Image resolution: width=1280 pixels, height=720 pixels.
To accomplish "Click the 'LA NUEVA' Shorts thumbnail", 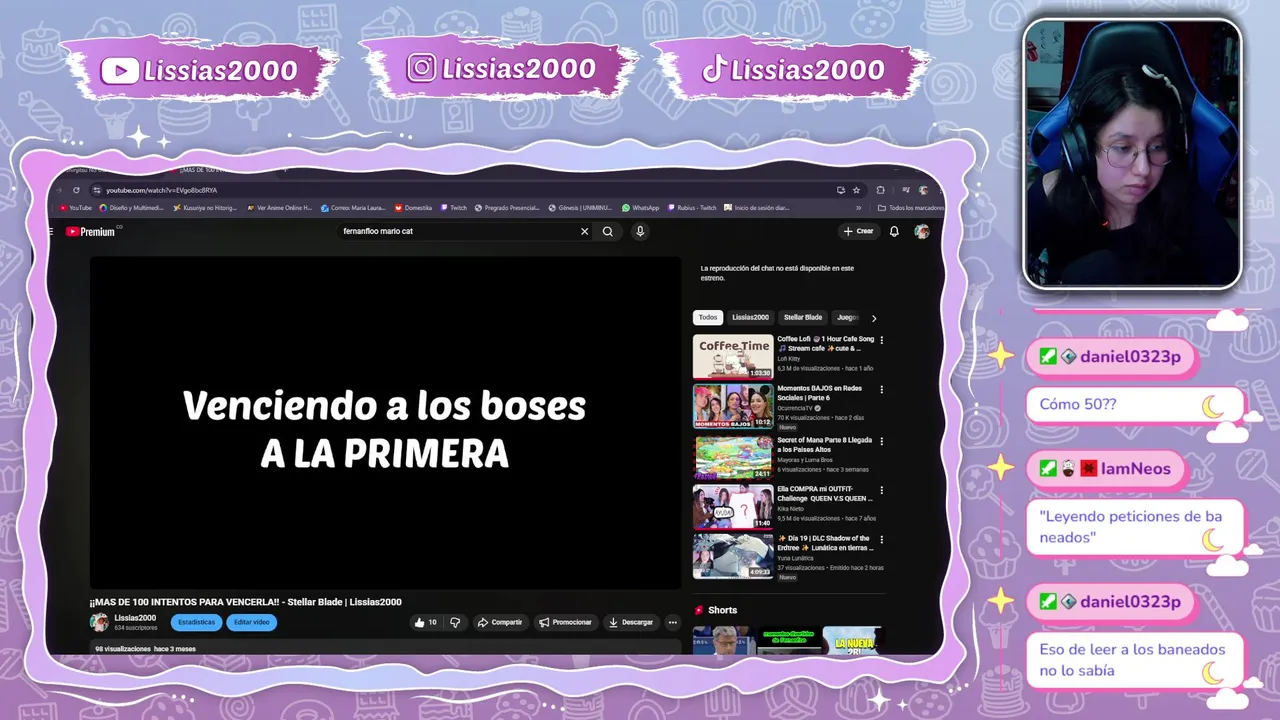I will [x=853, y=640].
